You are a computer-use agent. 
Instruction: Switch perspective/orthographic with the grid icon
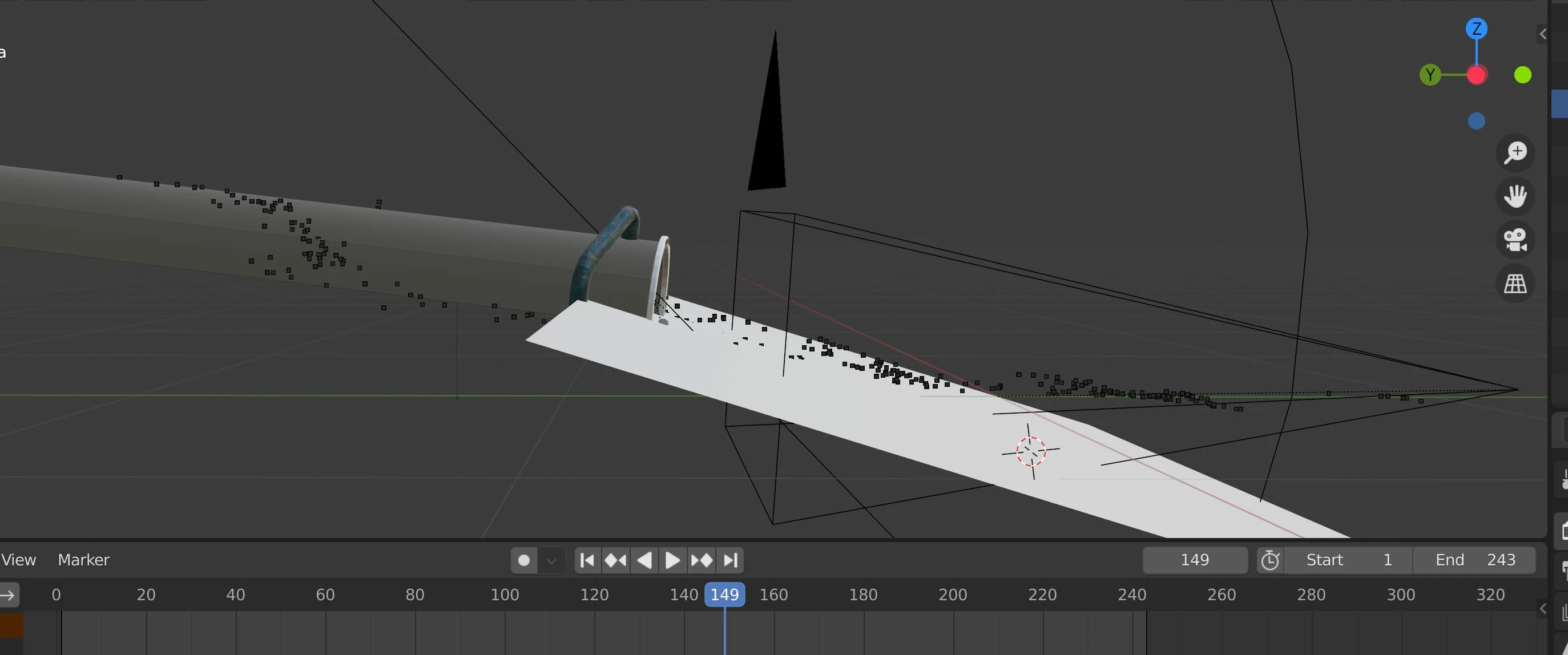tap(1515, 284)
